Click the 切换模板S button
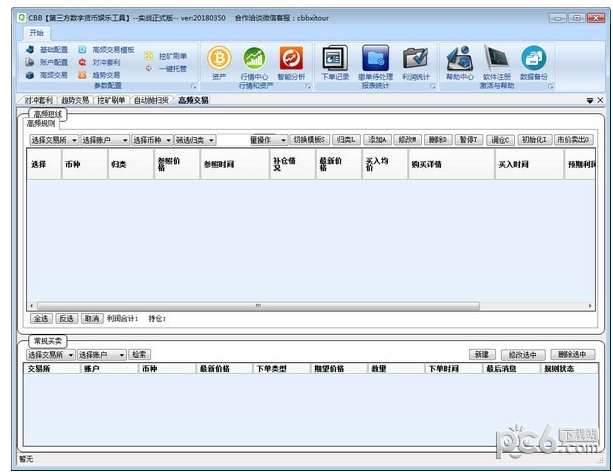Image resolution: width=613 pixels, height=472 pixels. pos(309,140)
